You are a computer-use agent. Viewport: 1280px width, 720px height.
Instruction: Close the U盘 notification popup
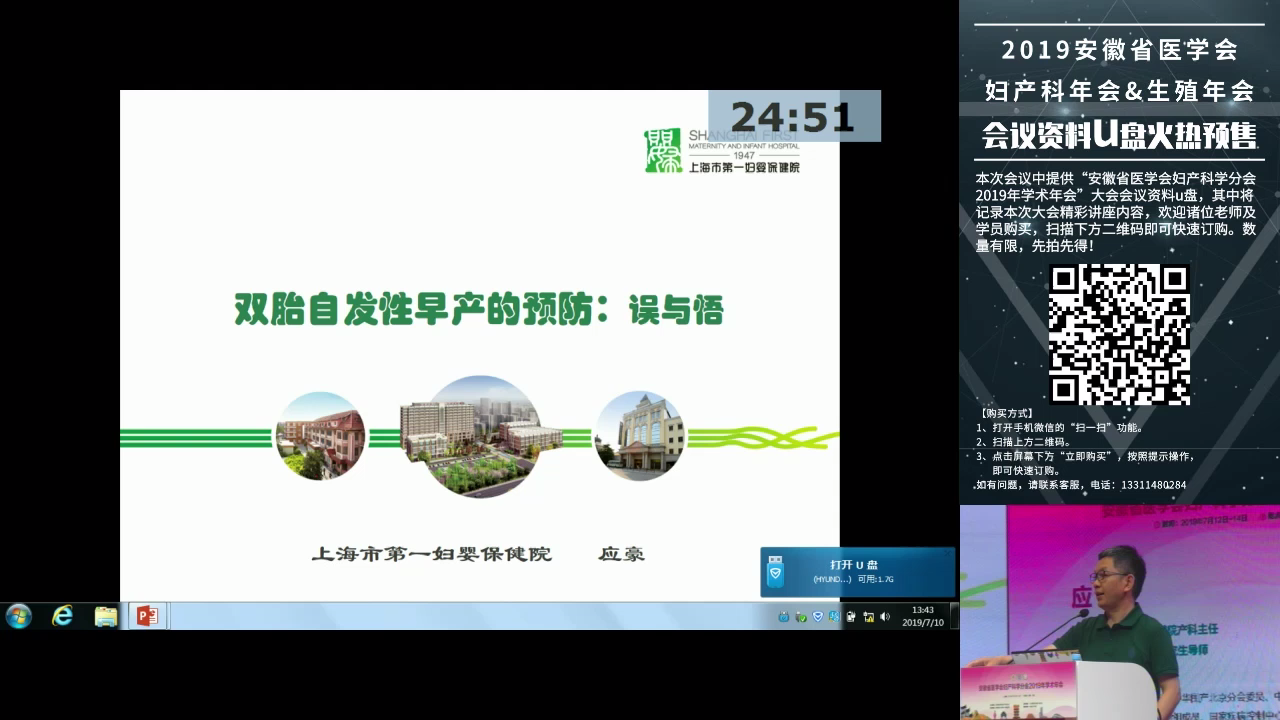[x=948, y=553]
